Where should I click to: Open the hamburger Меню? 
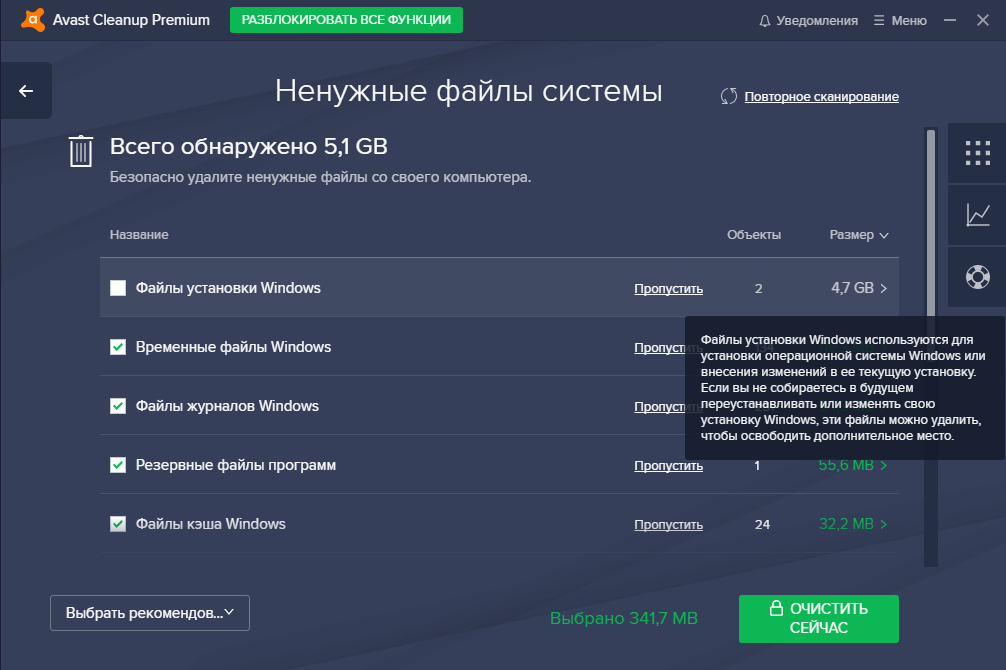pyautogui.click(x=900, y=21)
